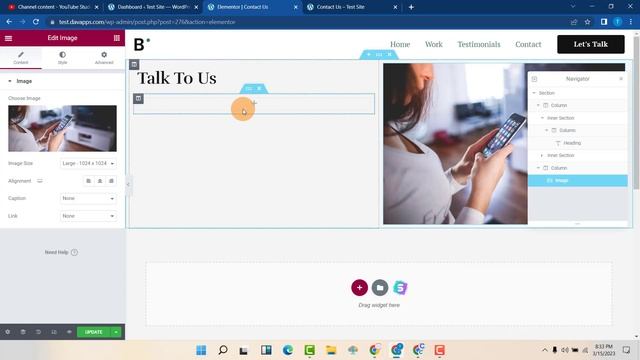Reload the page in browser
Viewport: 640px width, 360px height.
[36, 22]
